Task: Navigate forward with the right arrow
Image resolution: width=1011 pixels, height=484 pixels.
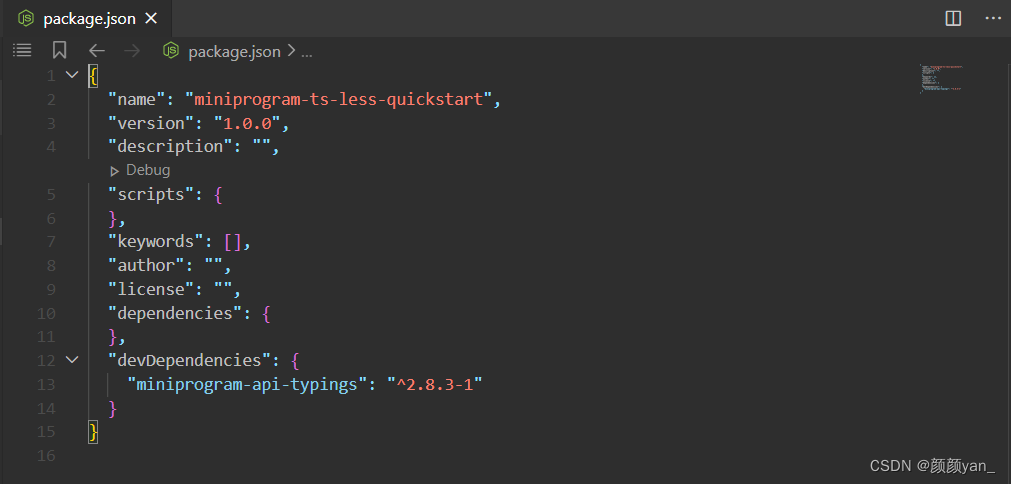Action: (x=132, y=51)
